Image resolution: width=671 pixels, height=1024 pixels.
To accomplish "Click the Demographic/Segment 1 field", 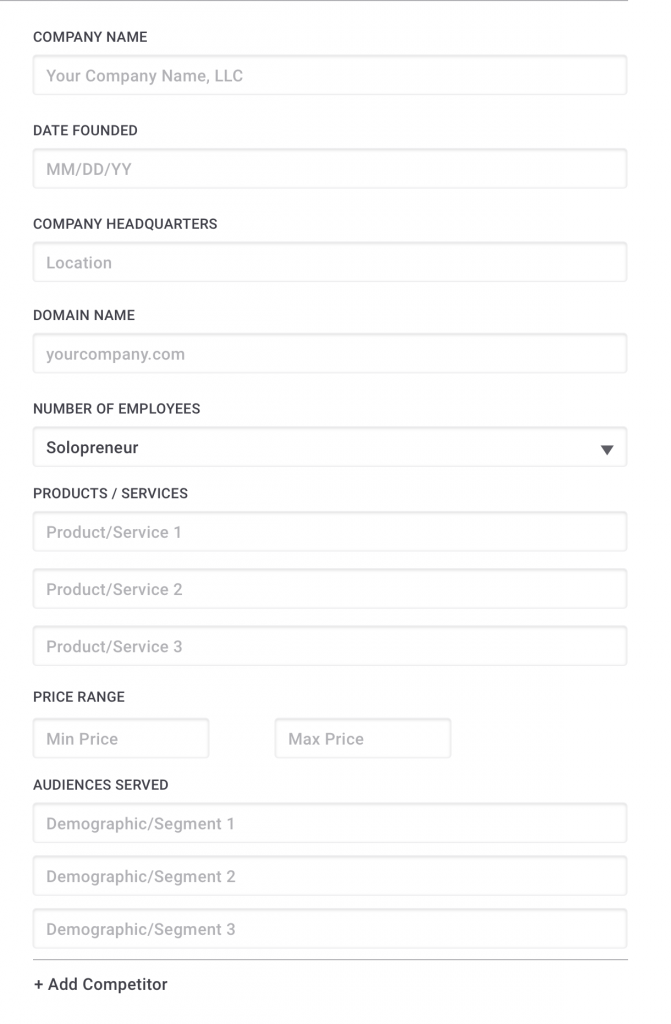I will pyautogui.click(x=330, y=823).
